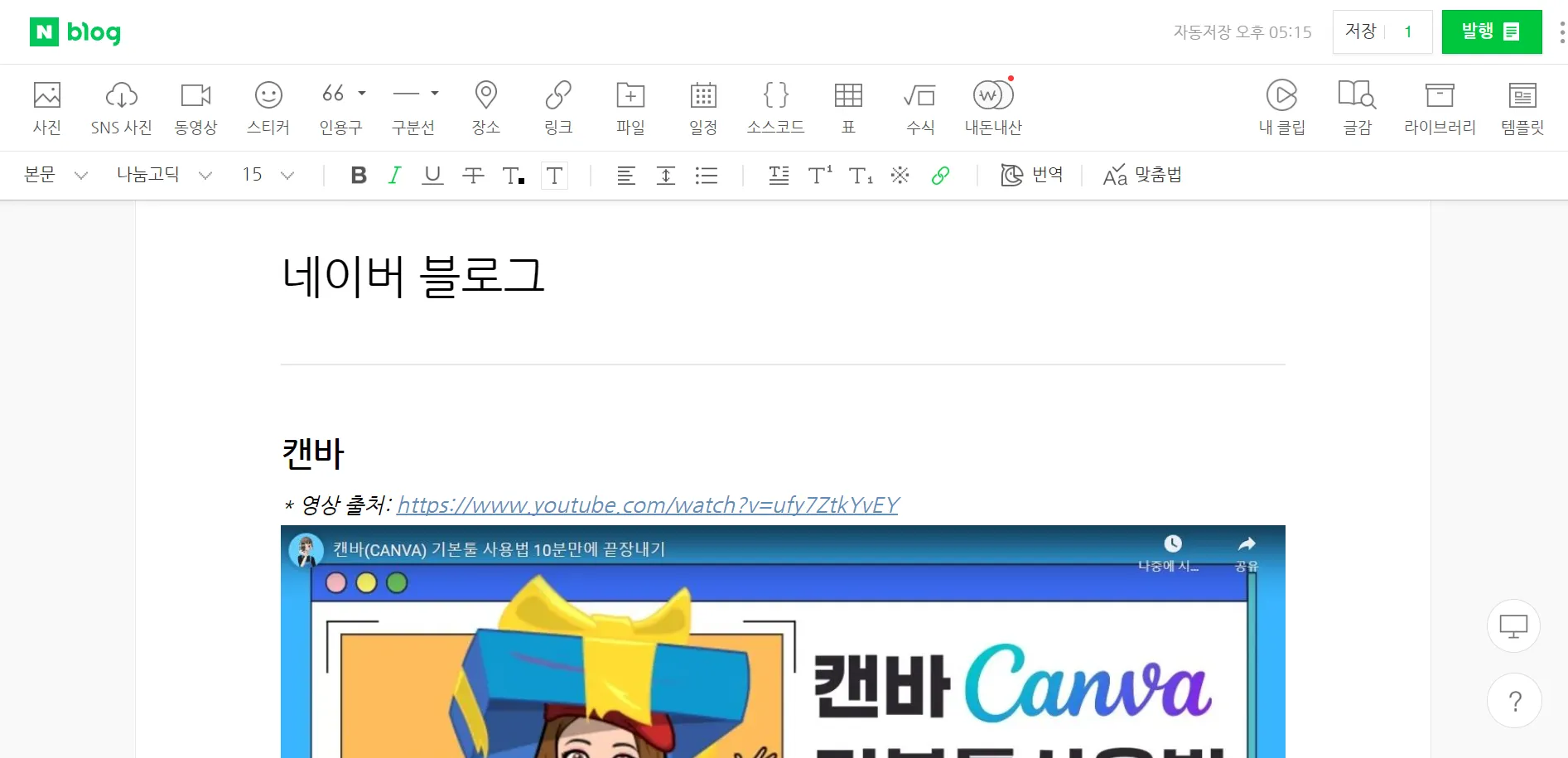This screenshot has width=1568, height=758.
Task: Insert a photo with the 사진 icon
Action: click(47, 108)
